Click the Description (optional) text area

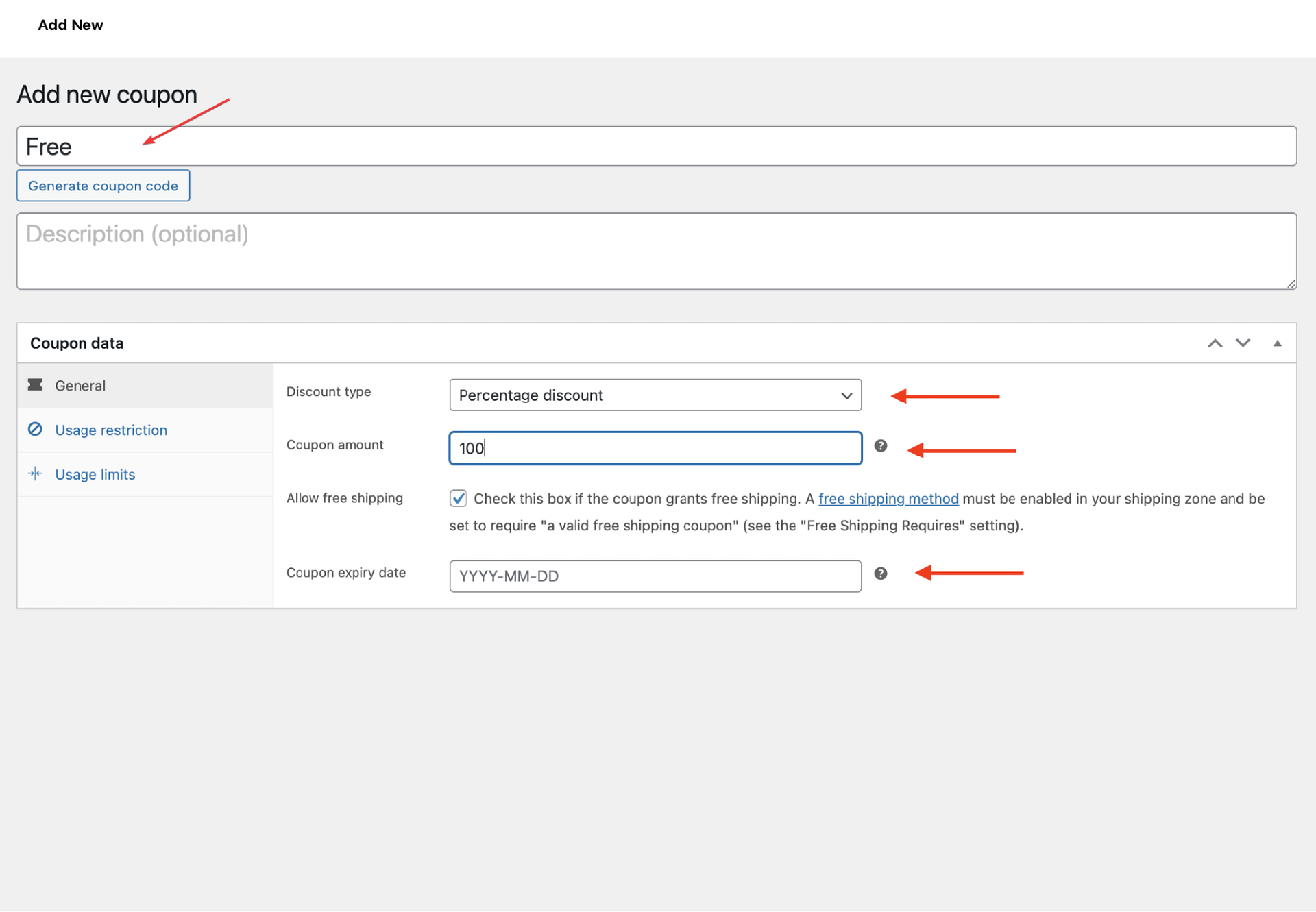click(x=657, y=251)
